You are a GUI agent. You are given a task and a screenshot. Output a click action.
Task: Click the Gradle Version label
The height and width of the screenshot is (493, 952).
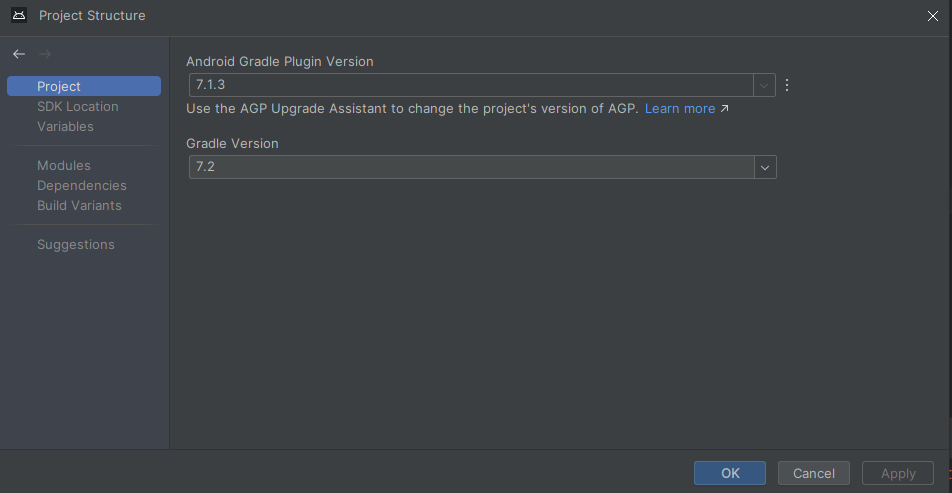coord(232,143)
